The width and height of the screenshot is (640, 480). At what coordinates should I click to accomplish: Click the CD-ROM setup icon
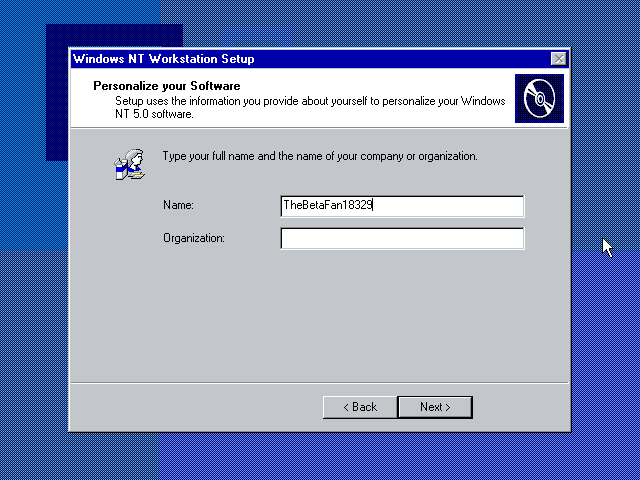tap(539, 98)
